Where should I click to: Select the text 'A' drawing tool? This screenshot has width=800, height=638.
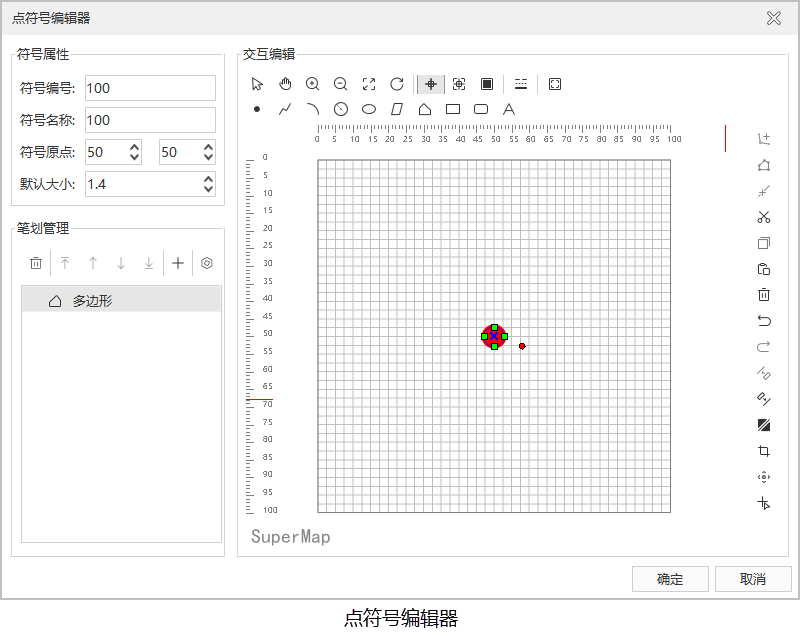pos(509,109)
